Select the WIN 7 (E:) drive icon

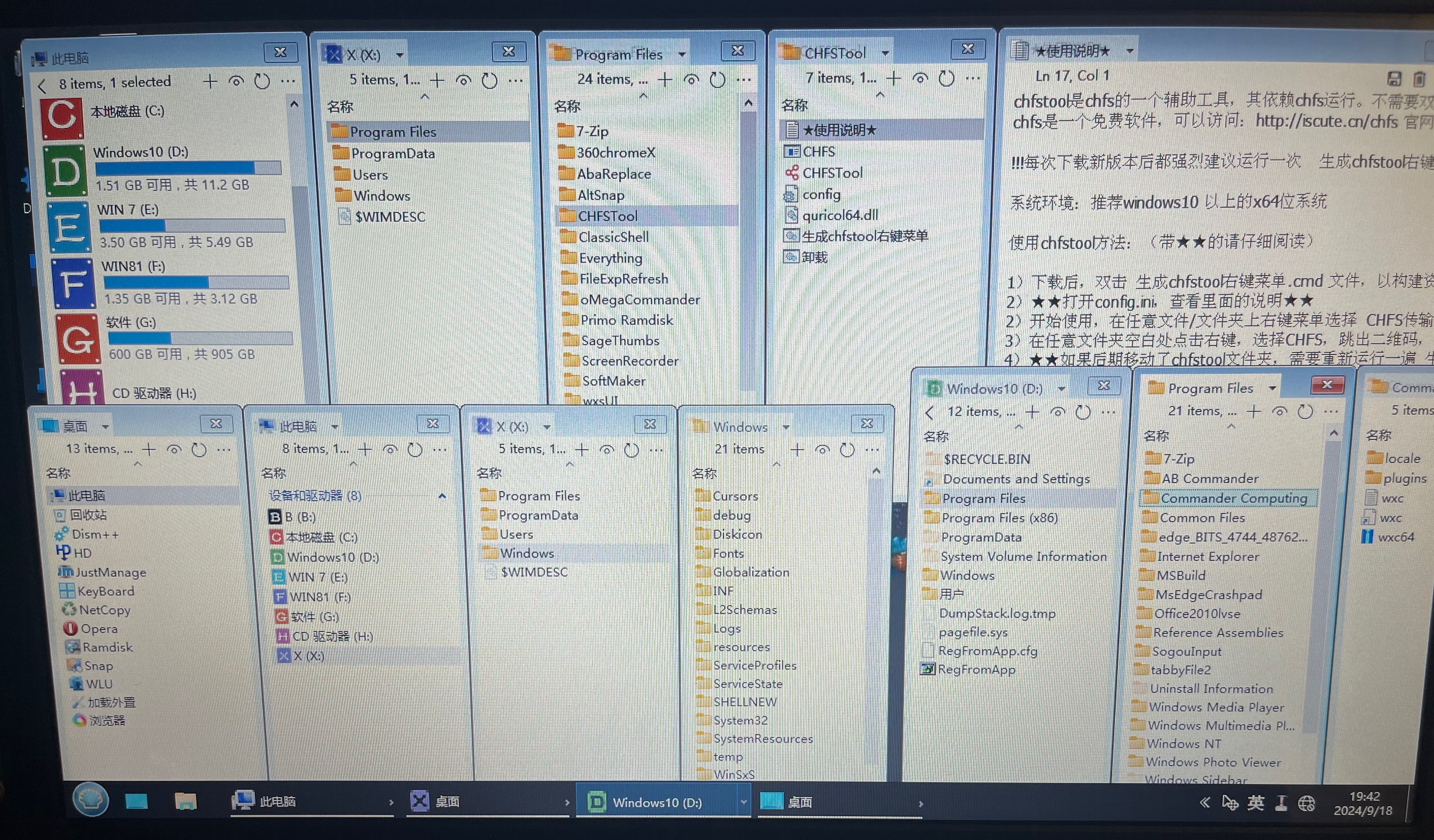(69, 227)
